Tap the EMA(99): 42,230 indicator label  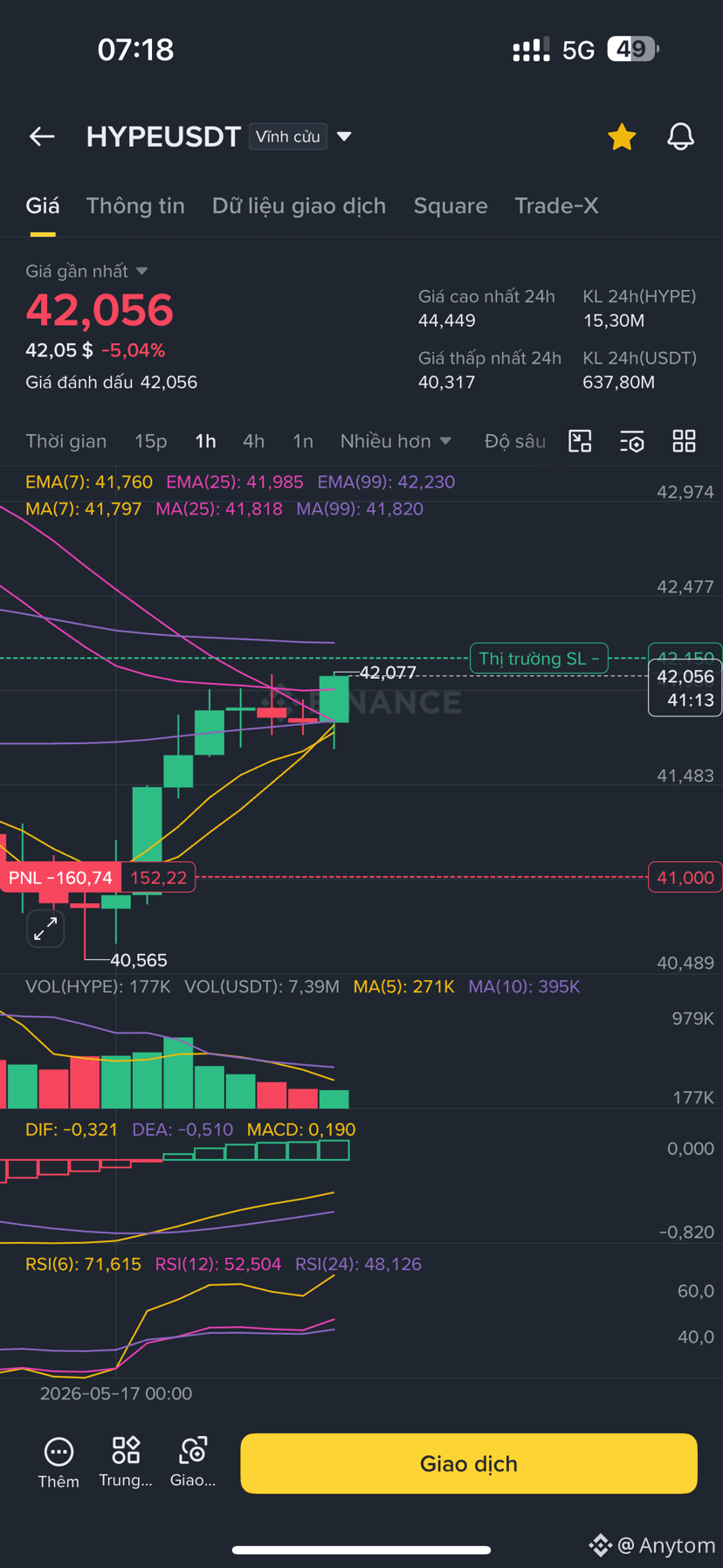[386, 482]
